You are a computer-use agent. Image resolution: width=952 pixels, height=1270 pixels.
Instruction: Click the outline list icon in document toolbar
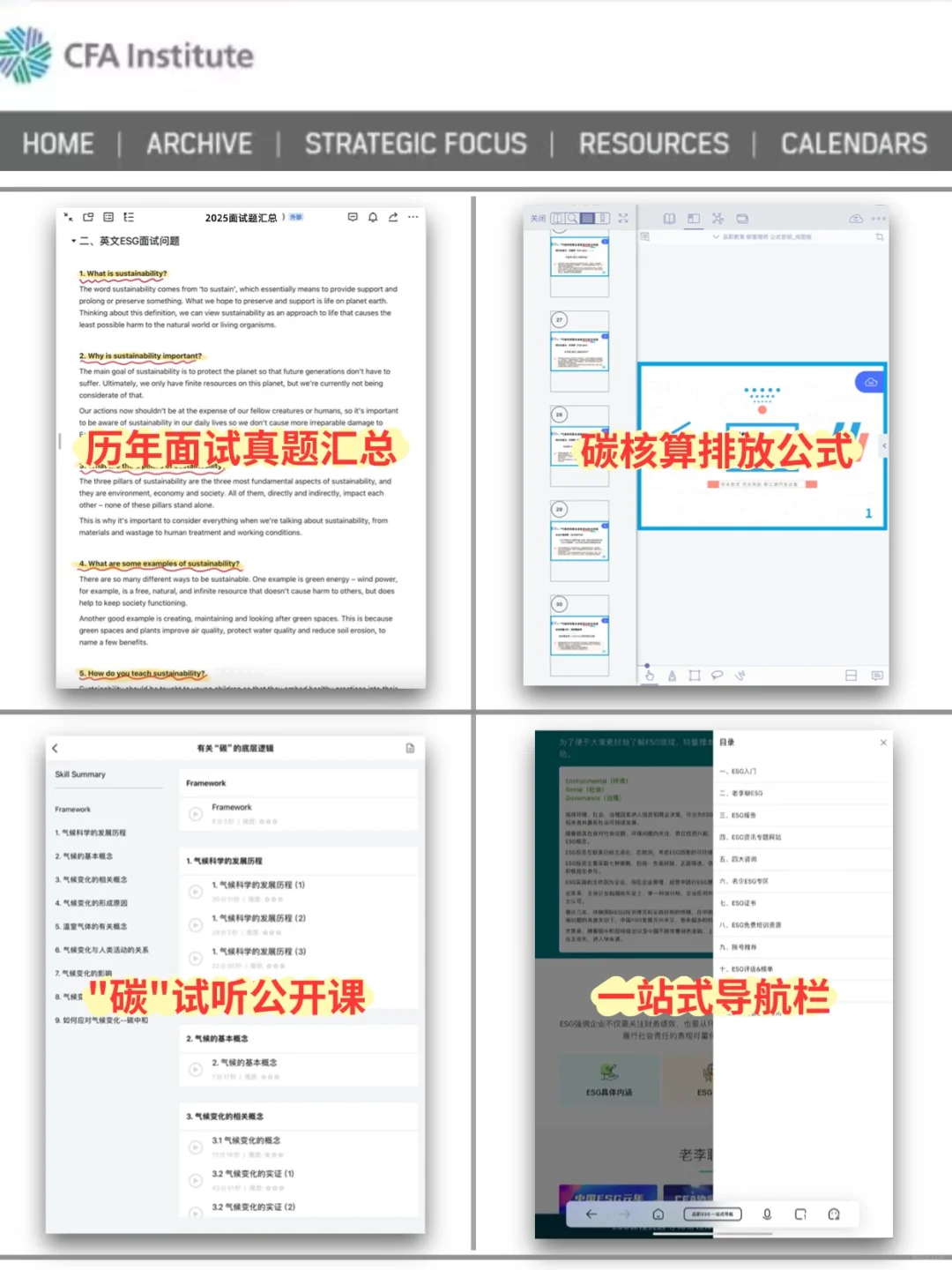point(129,217)
